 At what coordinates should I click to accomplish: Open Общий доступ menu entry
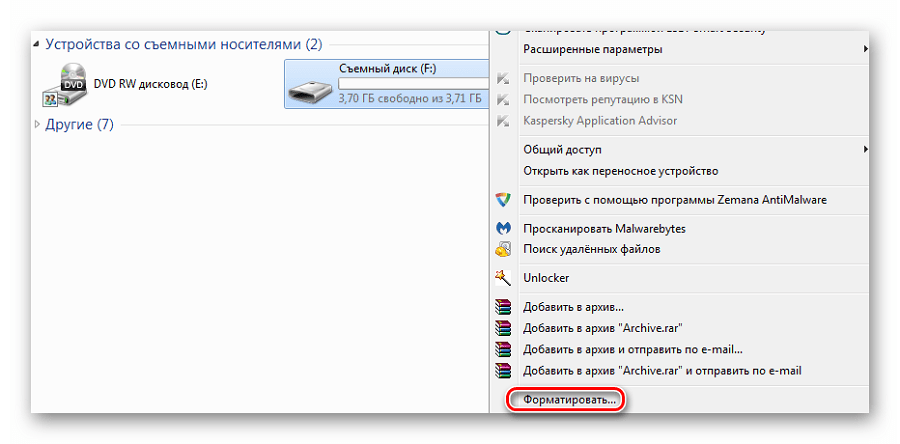(562, 150)
